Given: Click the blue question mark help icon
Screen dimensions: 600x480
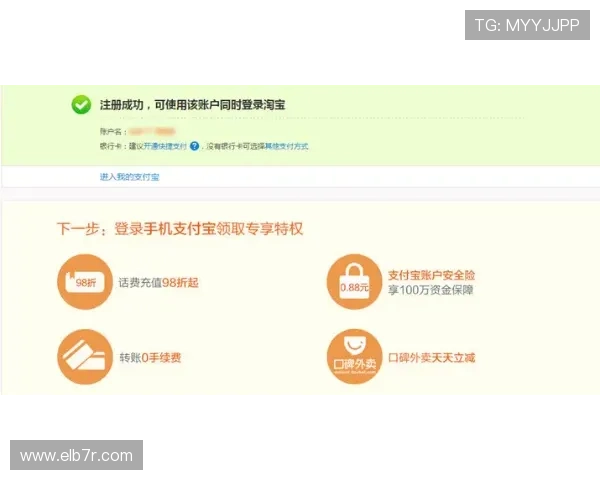Looking at the screenshot, I should pos(194,146).
